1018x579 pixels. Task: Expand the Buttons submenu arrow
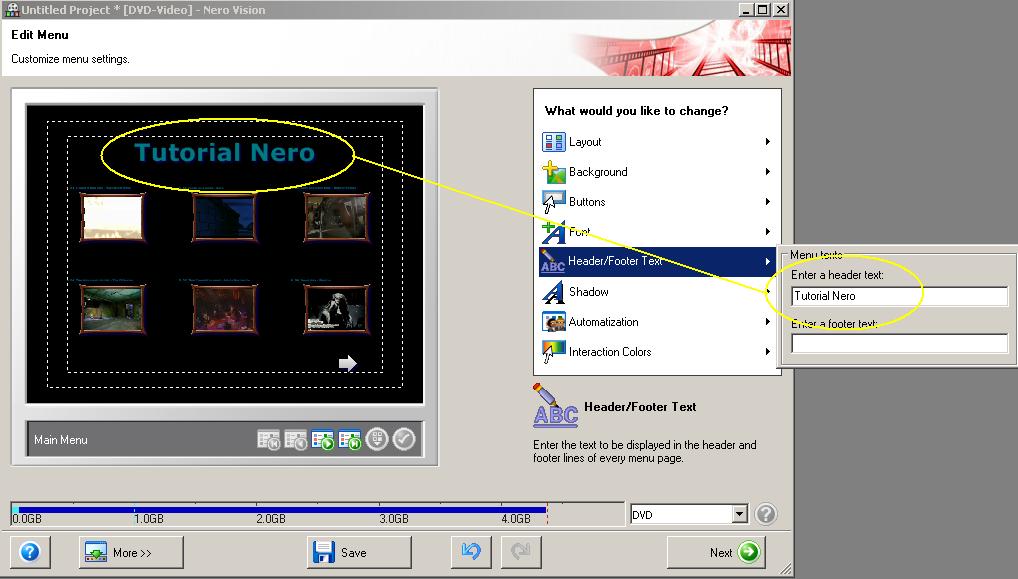[767, 202]
